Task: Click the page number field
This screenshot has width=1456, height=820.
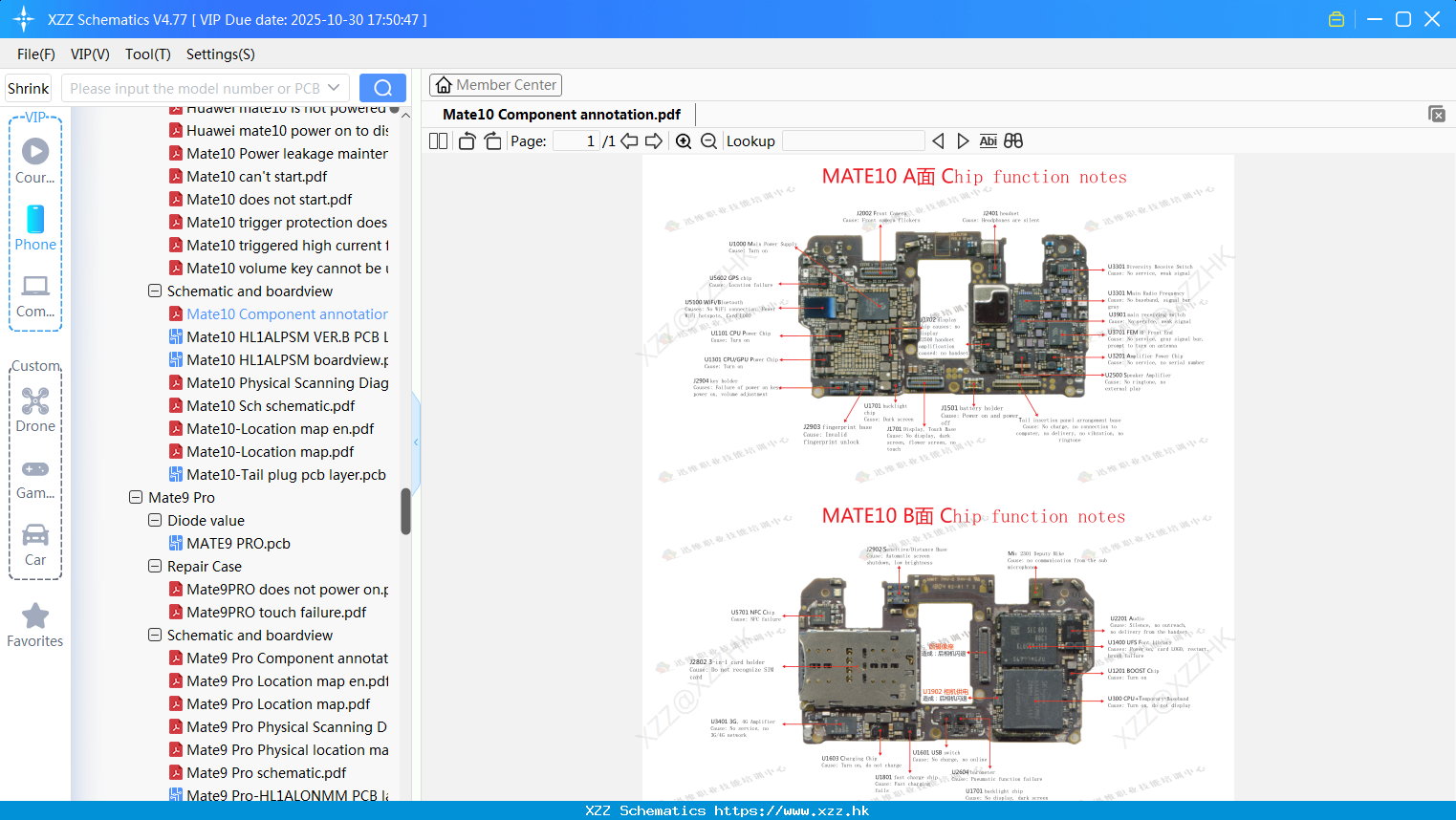Action: click(576, 140)
